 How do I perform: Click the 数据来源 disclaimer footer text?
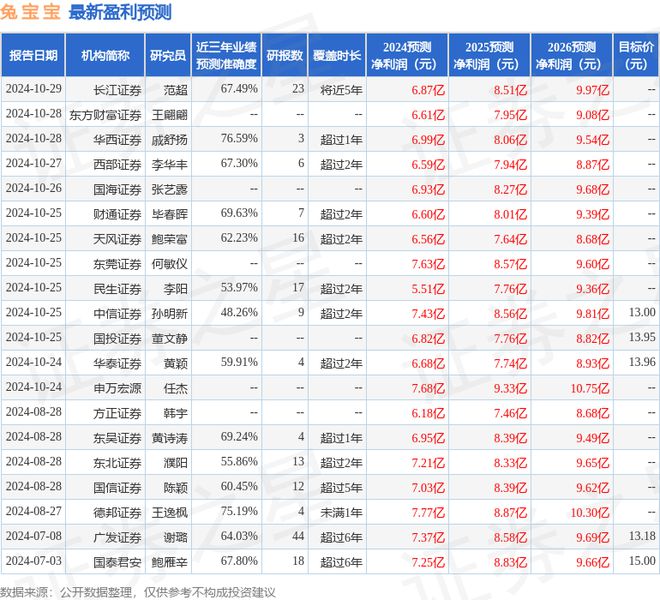(x=138, y=592)
